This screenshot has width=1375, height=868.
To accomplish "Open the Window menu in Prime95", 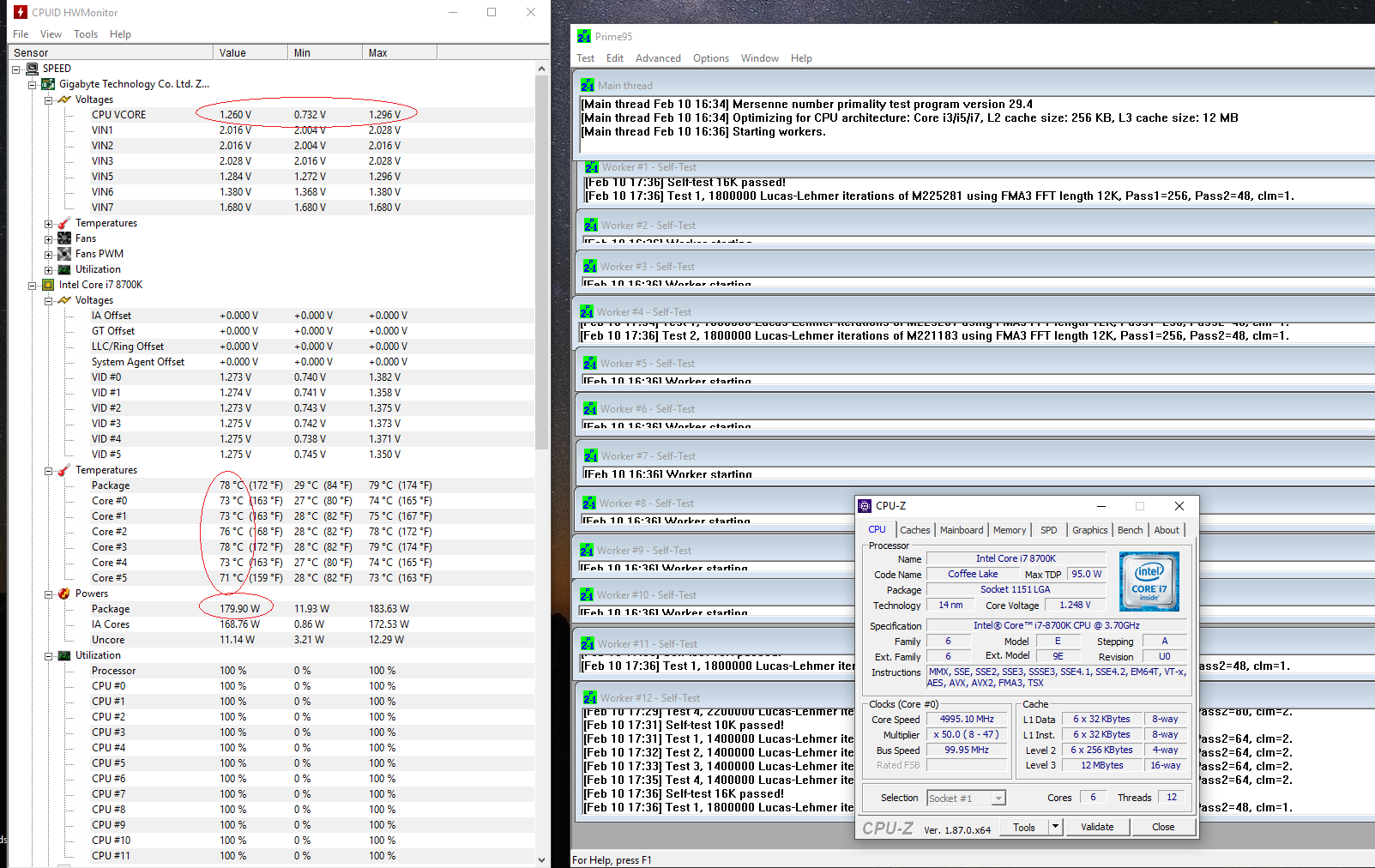I will [x=760, y=58].
